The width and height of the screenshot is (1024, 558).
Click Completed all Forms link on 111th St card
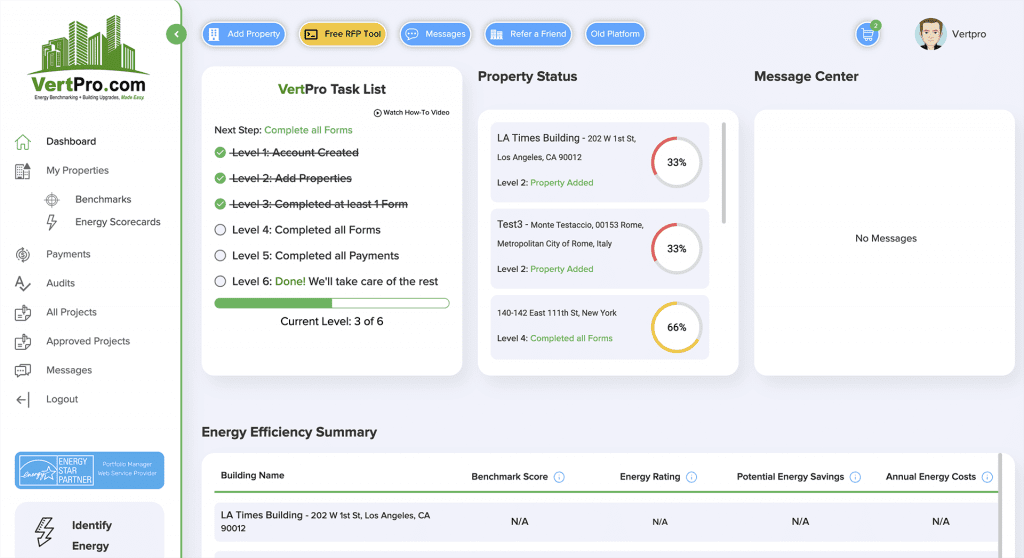(571, 338)
